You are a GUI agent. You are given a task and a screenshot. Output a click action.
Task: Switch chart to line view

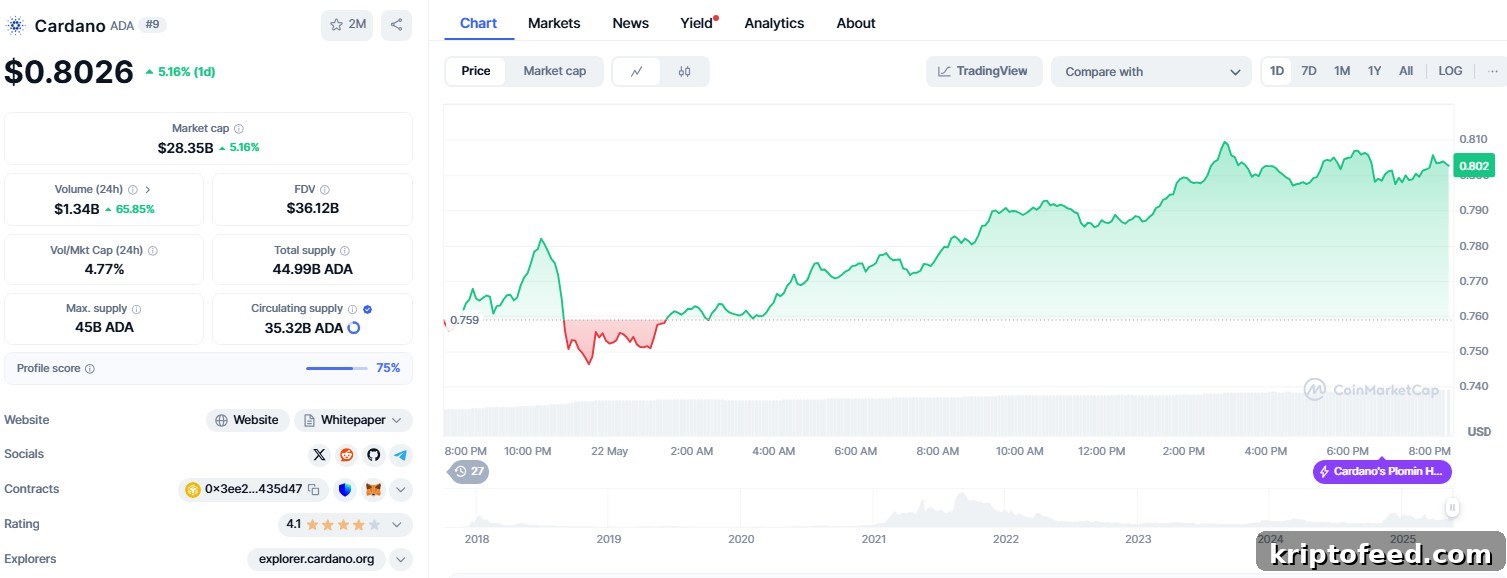tap(637, 71)
